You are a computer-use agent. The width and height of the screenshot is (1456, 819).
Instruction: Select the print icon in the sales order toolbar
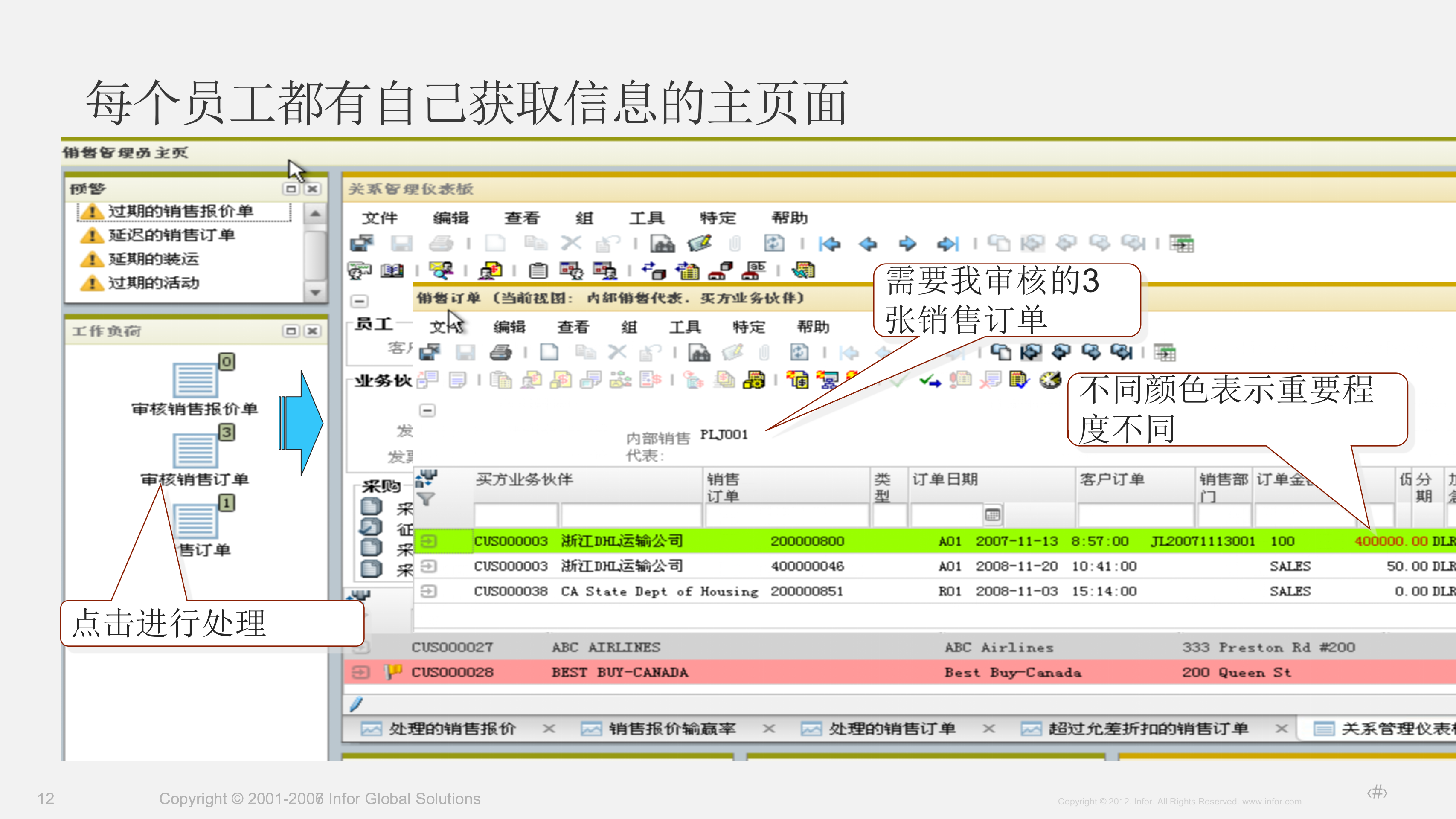(501, 352)
